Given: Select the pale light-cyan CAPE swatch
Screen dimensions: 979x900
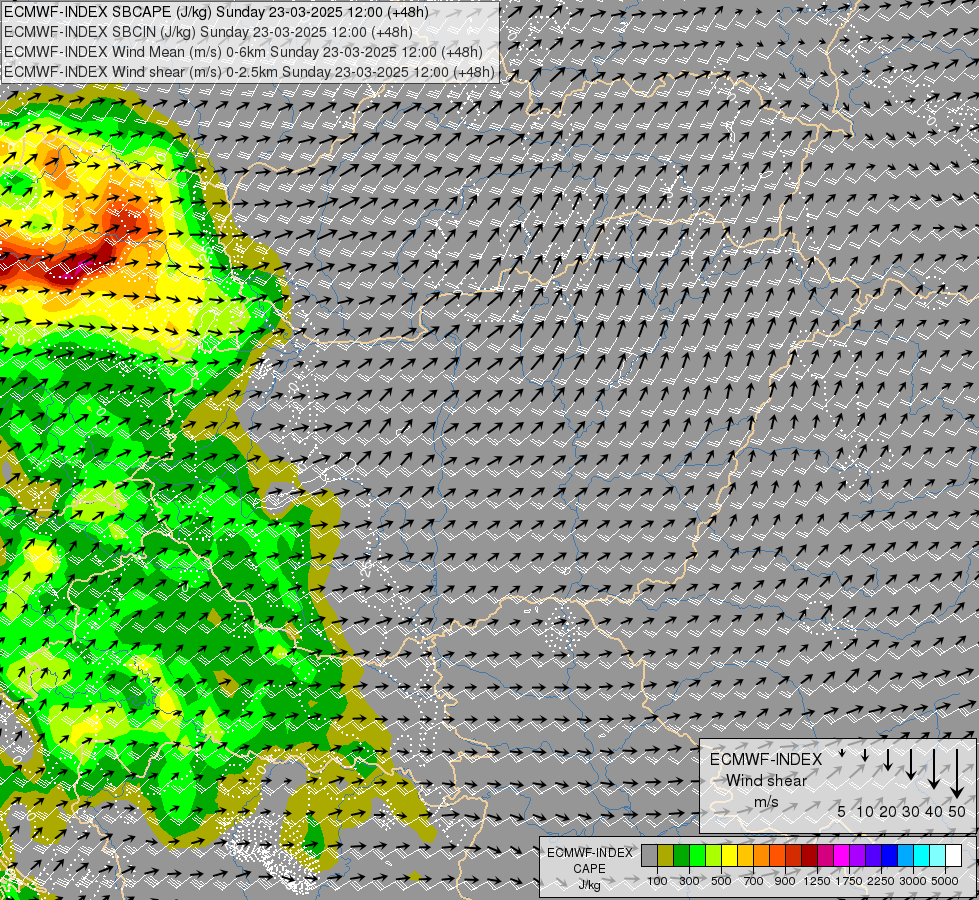Looking at the screenshot, I should 938,855.
